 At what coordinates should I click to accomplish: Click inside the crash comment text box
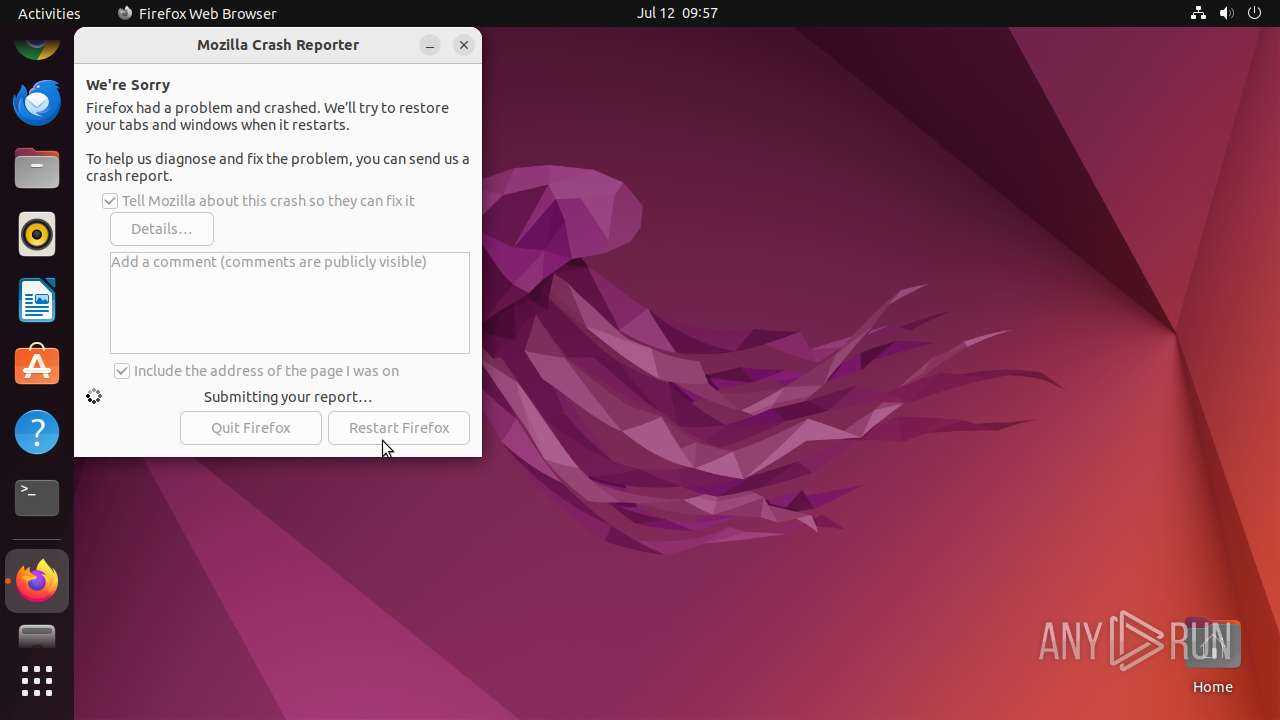coord(290,303)
